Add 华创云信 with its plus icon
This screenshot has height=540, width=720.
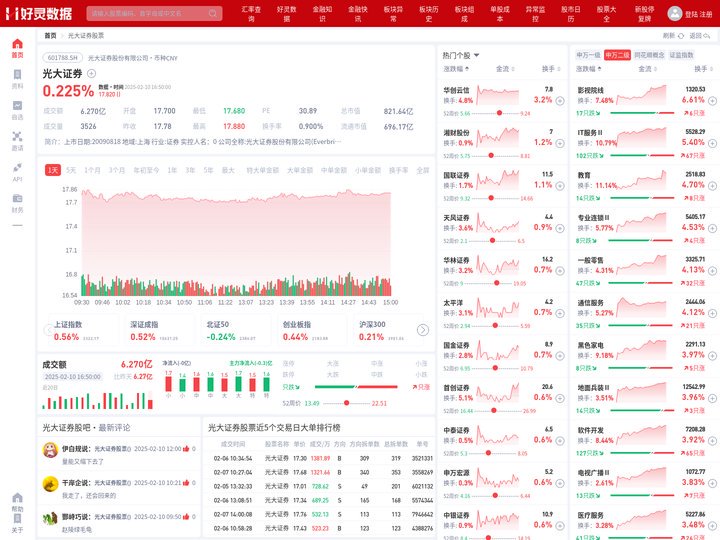tap(560, 101)
